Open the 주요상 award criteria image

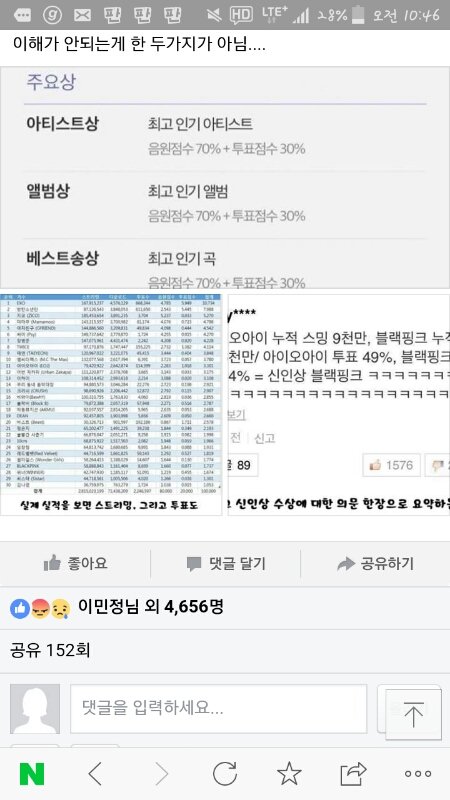pyautogui.click(x=225, y=178)
